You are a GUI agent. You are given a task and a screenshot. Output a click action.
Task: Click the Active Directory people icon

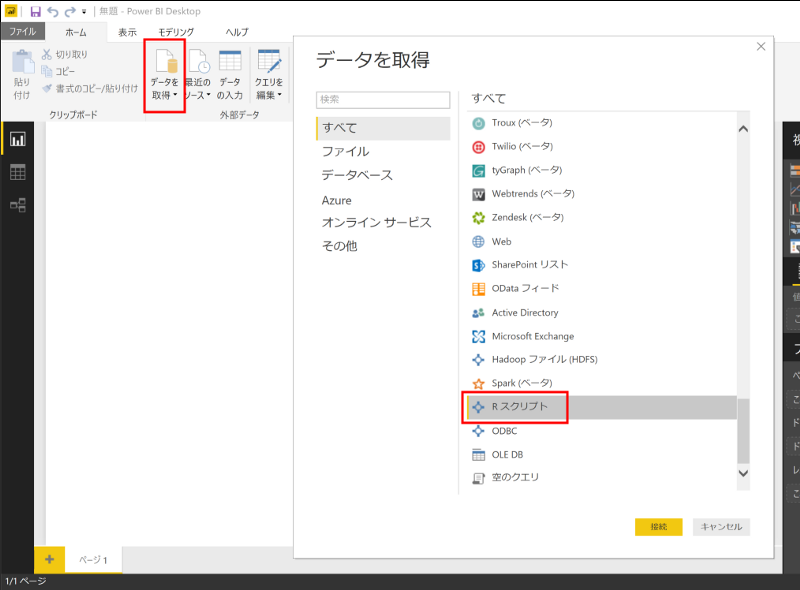pos(478,313)
